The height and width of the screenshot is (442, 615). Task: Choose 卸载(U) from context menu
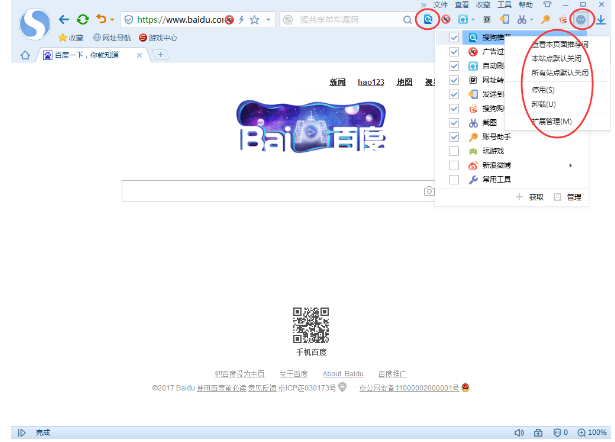pos(544,104)
